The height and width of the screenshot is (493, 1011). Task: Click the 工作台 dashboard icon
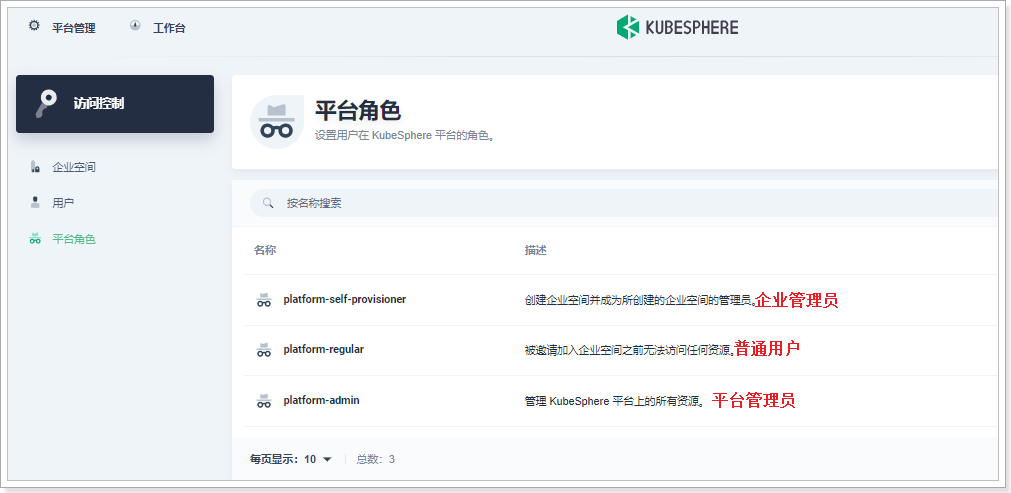[x=135, y=26]
